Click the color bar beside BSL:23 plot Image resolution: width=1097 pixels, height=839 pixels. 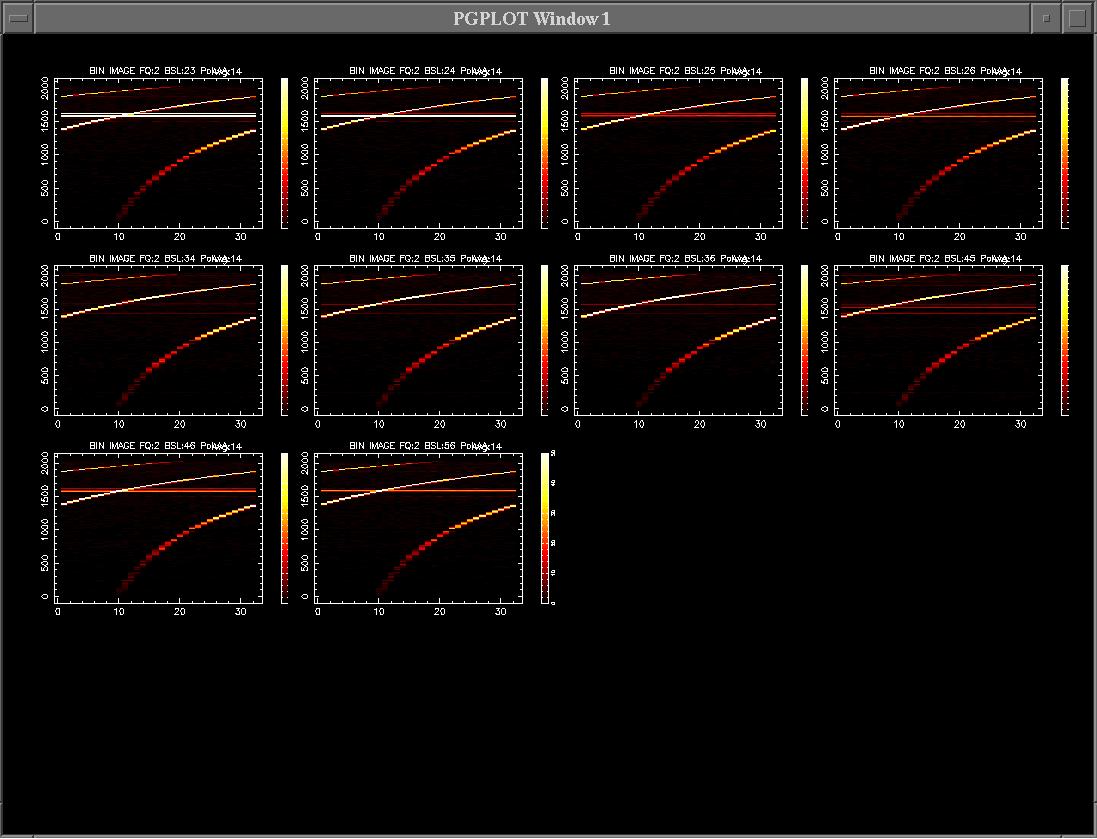click(285, 153)
